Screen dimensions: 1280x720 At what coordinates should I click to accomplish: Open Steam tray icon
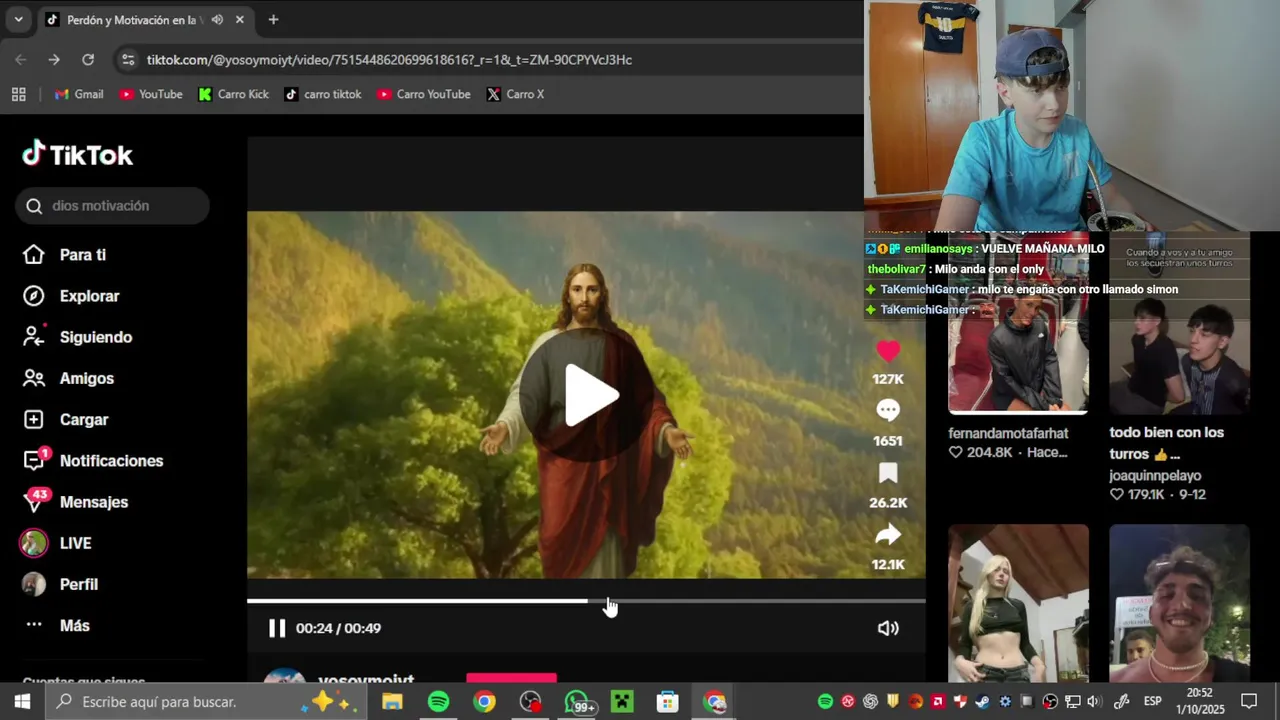(x=983, y=702)
